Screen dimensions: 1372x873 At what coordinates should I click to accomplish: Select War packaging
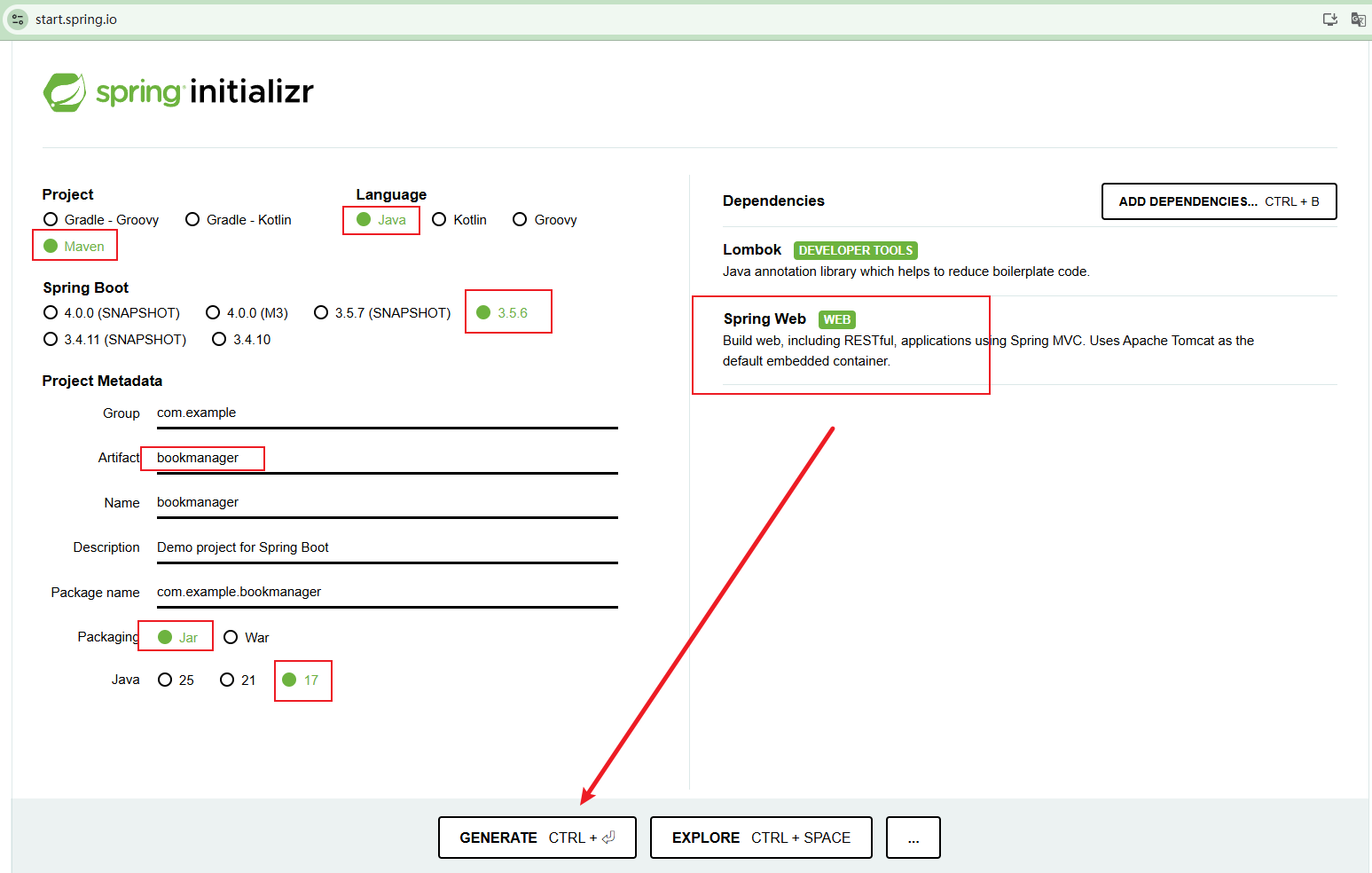247,638
